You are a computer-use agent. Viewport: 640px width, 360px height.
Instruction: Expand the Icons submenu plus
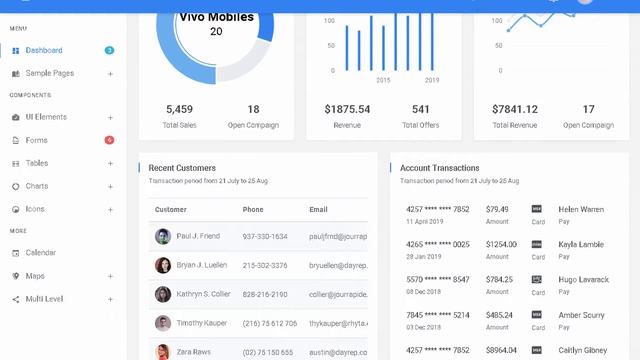(x=110, y=209)
